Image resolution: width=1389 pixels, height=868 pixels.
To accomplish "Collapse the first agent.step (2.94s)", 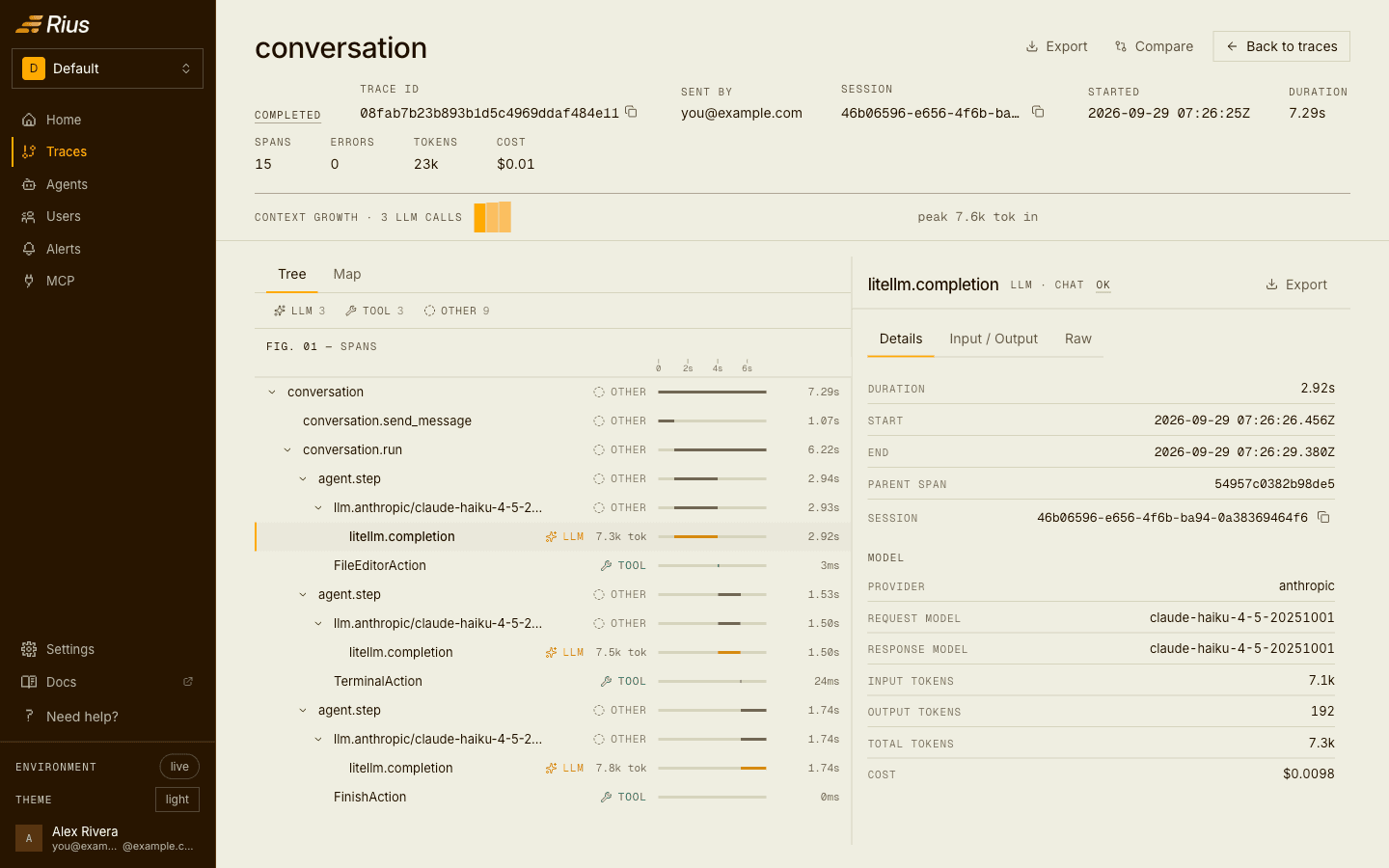I will 303,479.
